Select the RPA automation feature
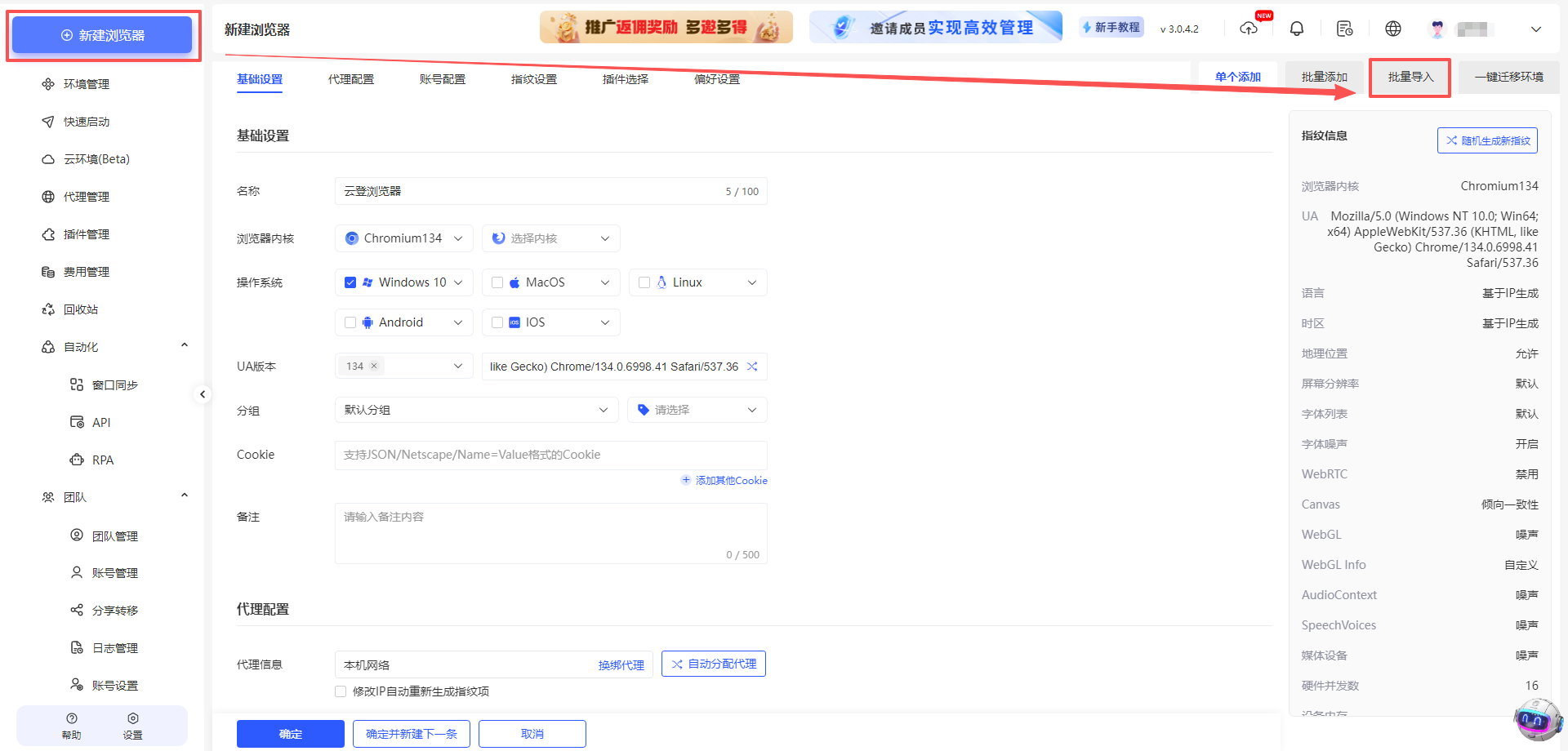 coord(103,460)
